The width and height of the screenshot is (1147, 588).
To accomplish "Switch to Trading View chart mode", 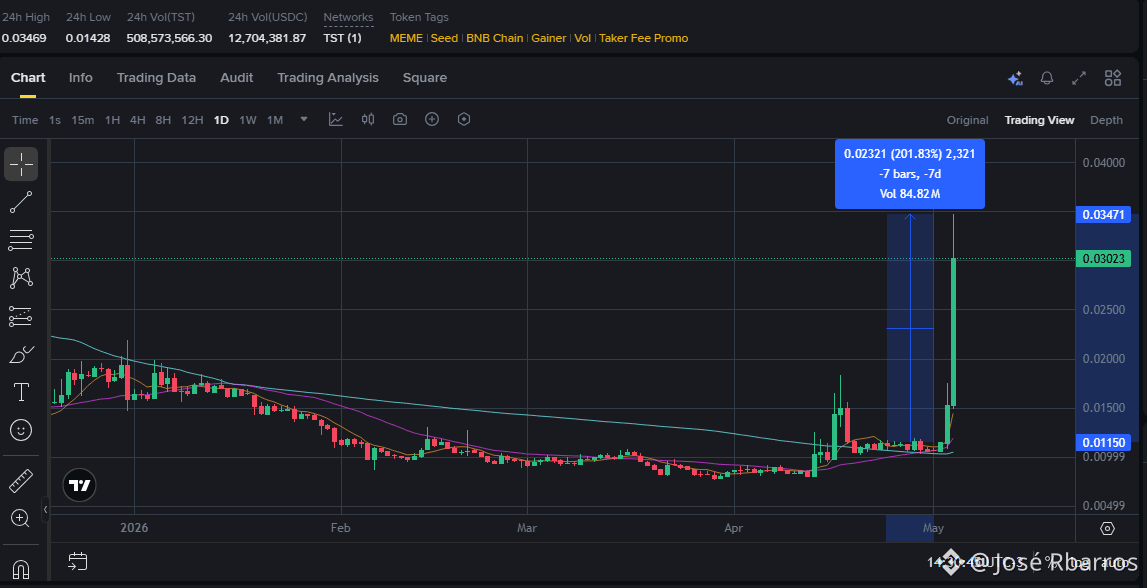I will pyautogui.click(x=1039, y=120).
